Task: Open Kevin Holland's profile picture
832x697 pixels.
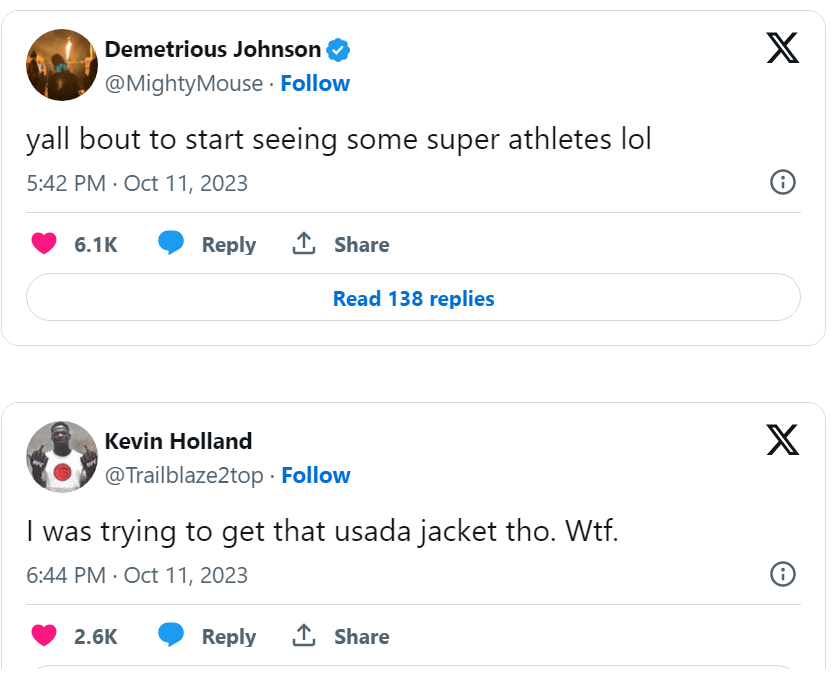Action: (x=61, y=457)
